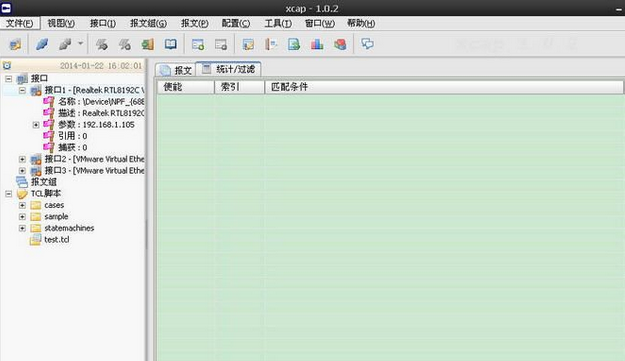The width and height of the screenshot is (625, 361).
Task: Click the green and orange door toolbar icon
Action: pos(147,44)
